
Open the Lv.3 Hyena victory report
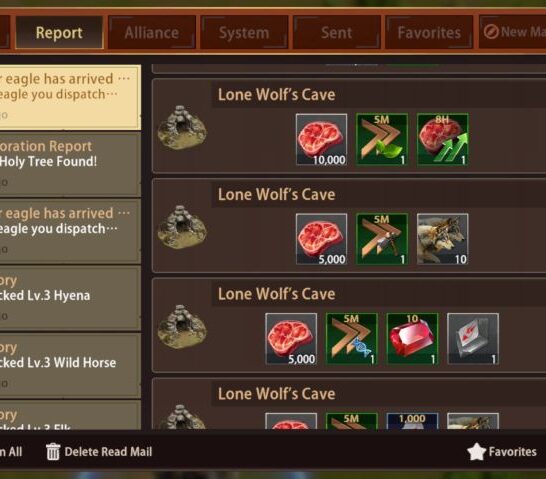70,298
